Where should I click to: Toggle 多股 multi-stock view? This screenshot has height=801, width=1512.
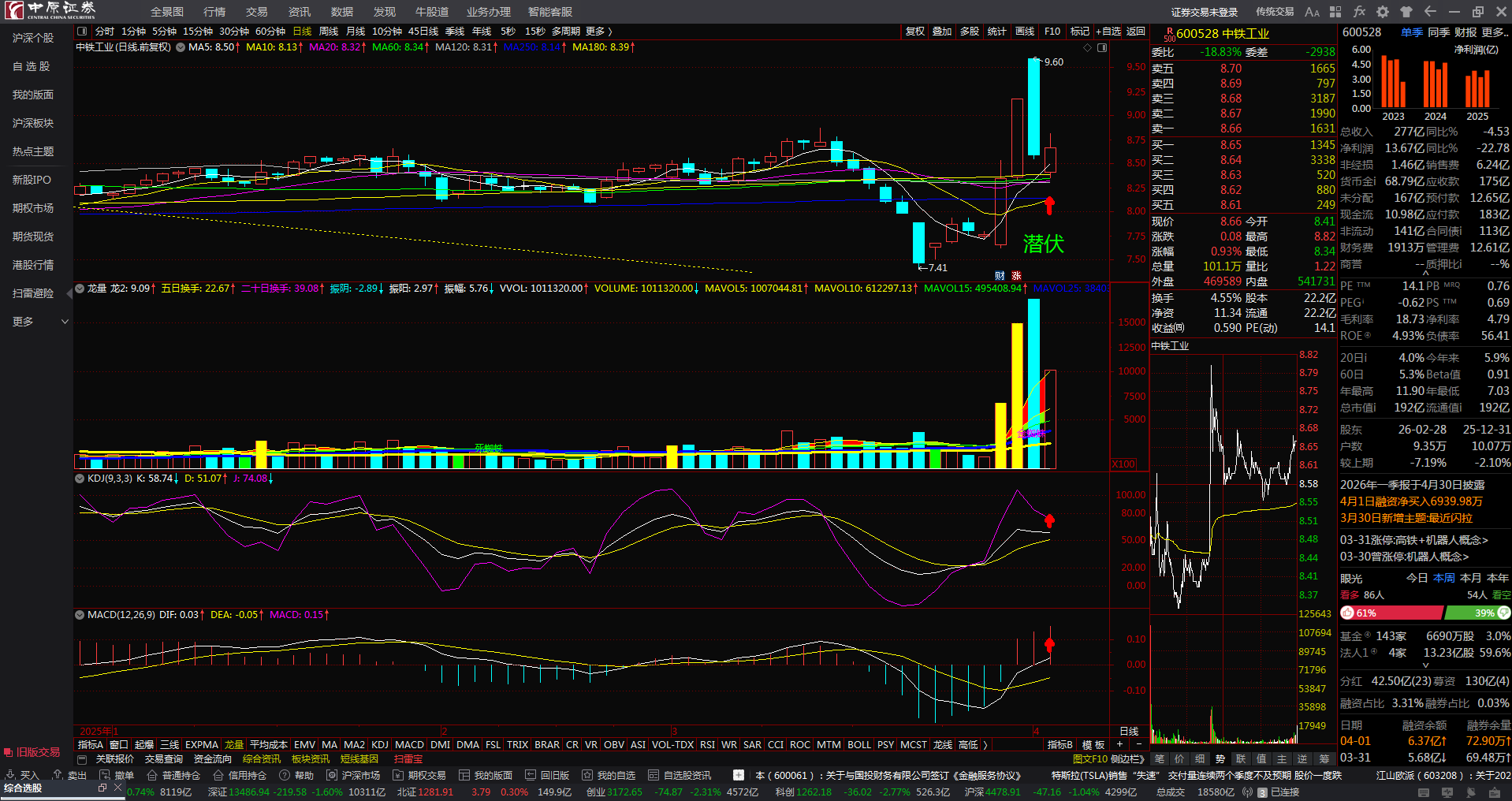(970, 32)
